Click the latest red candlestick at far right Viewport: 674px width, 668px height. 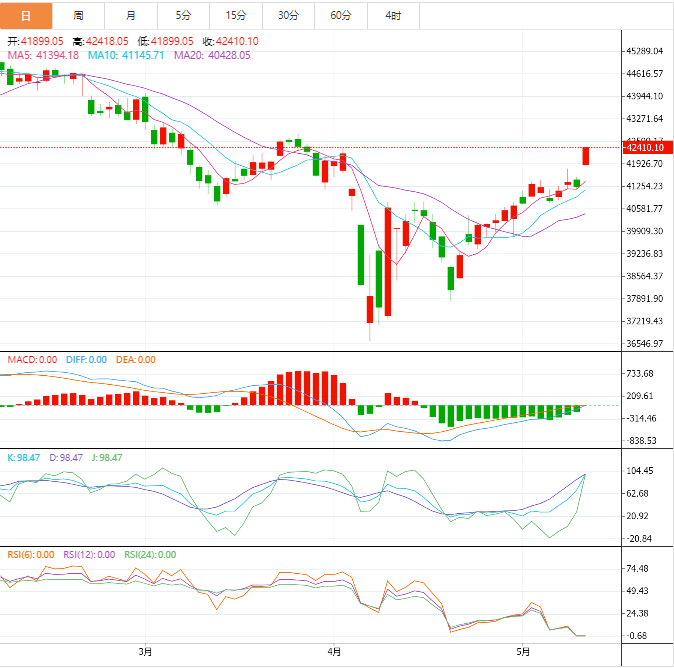click(x=586, y=156)
